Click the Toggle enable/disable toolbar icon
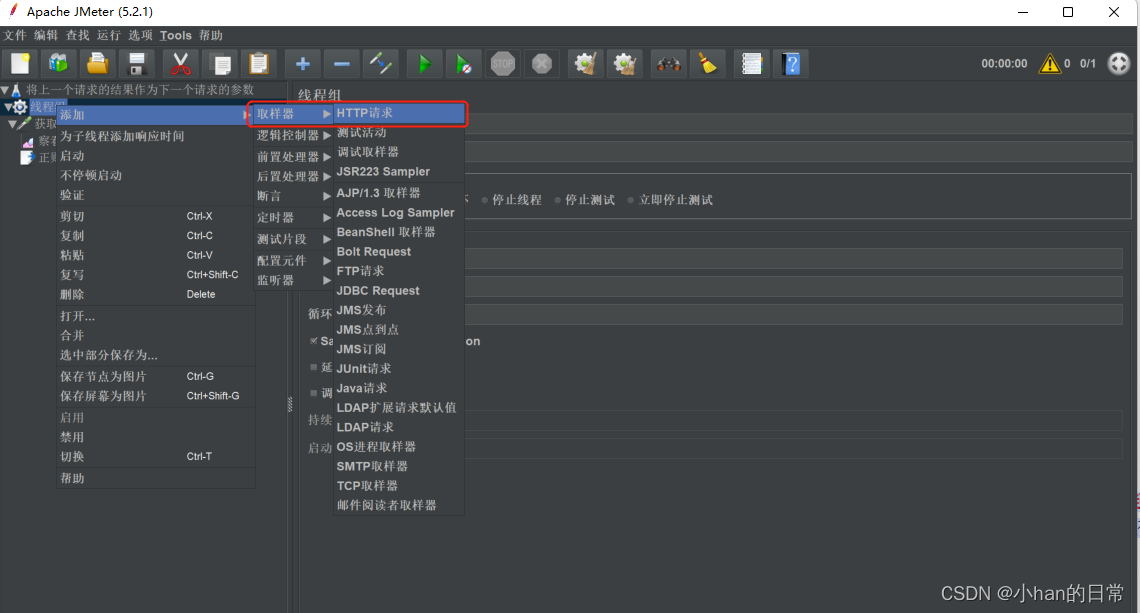This screenshot has height=613, width=1140. [380, 64]
